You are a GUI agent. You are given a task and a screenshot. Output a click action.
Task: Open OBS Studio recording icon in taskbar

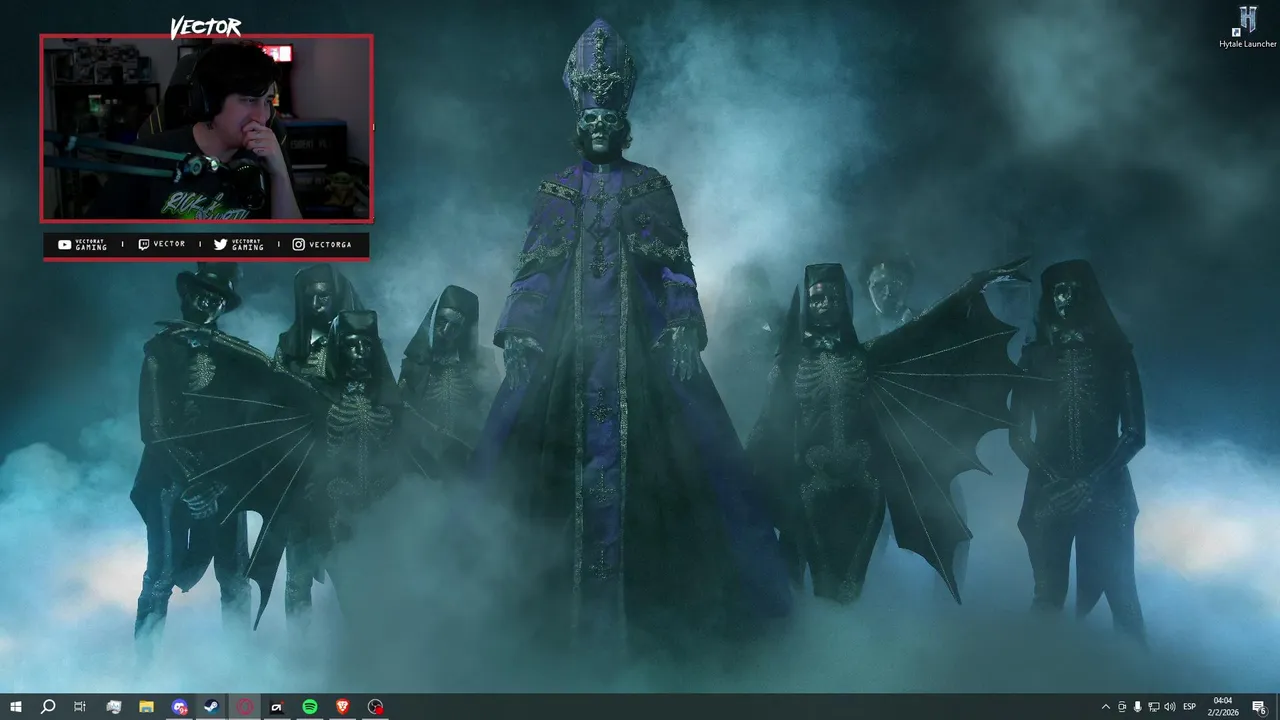[376, 707]
